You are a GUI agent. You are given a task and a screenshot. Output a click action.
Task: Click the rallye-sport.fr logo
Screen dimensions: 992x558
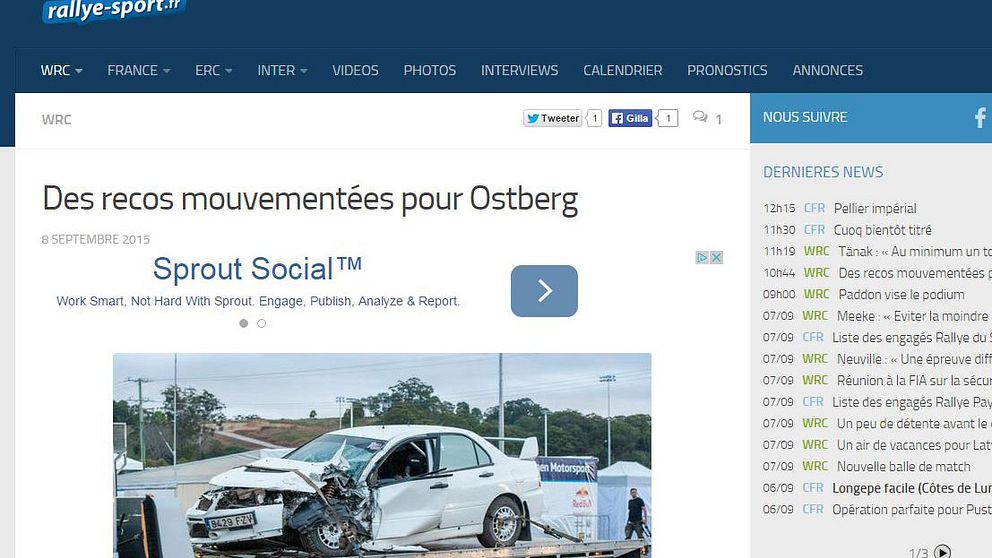click(x=114, y=10)
